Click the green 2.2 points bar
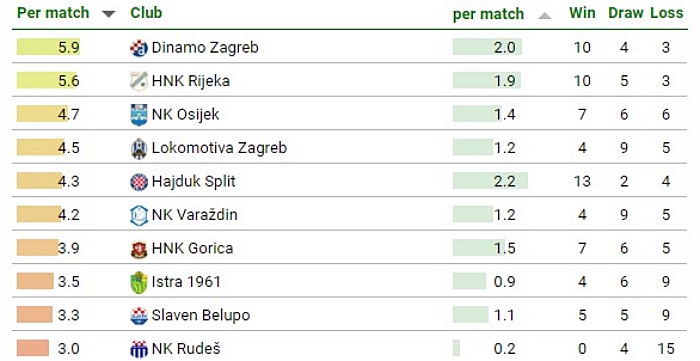700x361 pixels. (x=490, y=181)
